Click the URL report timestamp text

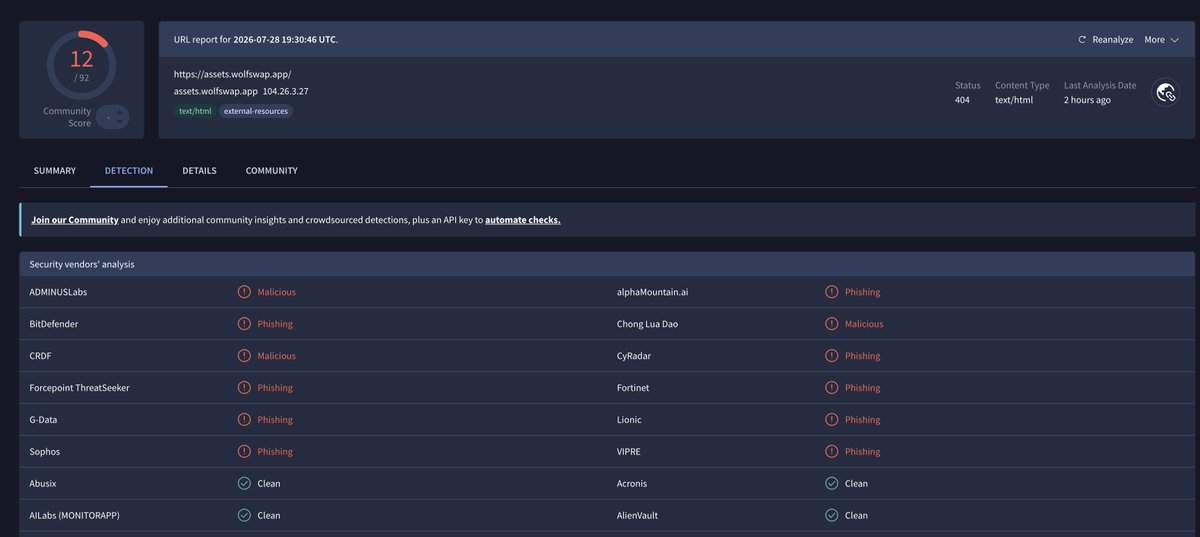click(x=256, y=40)
